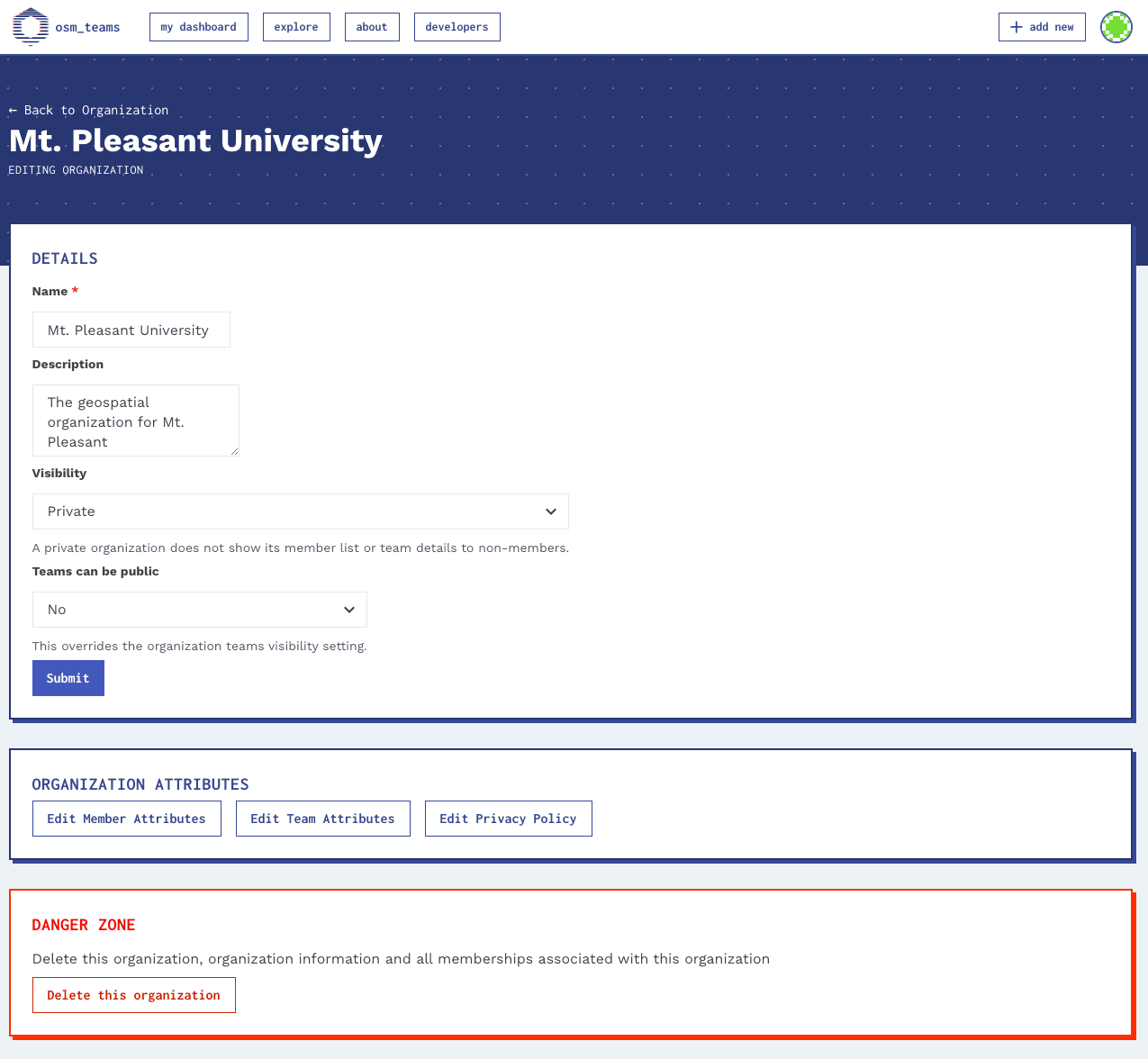Click the Visibility dropdown chevron arrow
Screen dimensions: 1148x1059
point(550,511)
